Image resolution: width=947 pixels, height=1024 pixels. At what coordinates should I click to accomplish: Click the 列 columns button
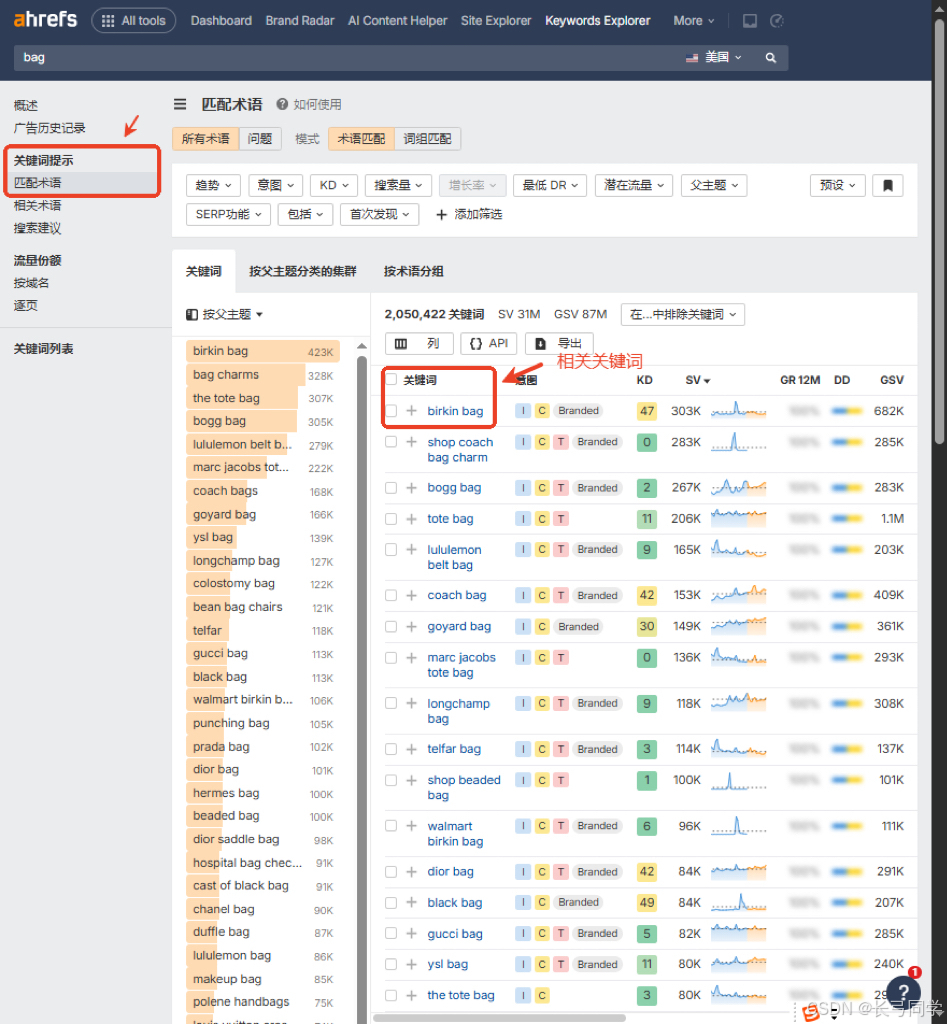tap(419, 344)
